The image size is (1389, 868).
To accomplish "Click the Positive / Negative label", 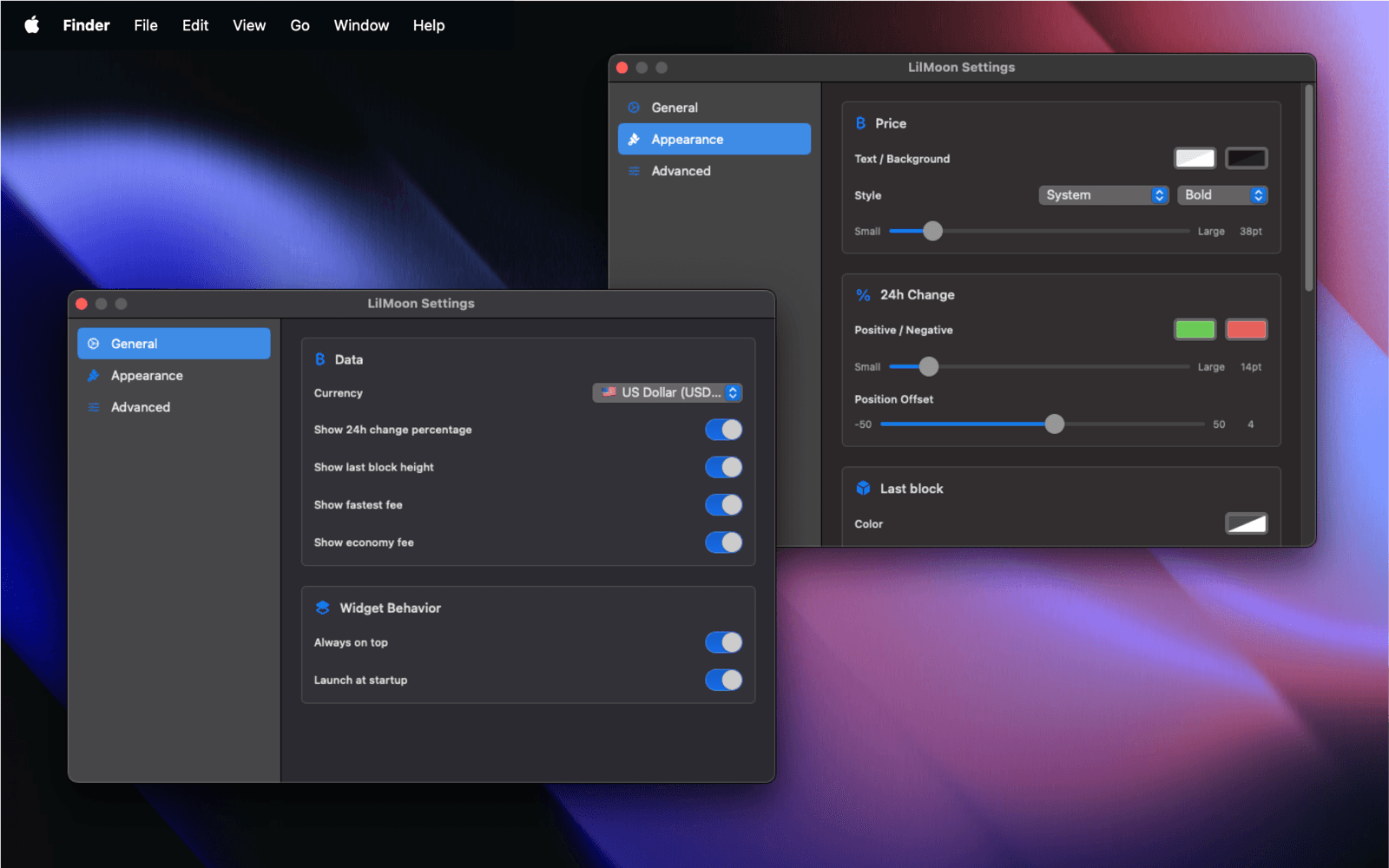I will pyautogui.click(x=903, y=330).
